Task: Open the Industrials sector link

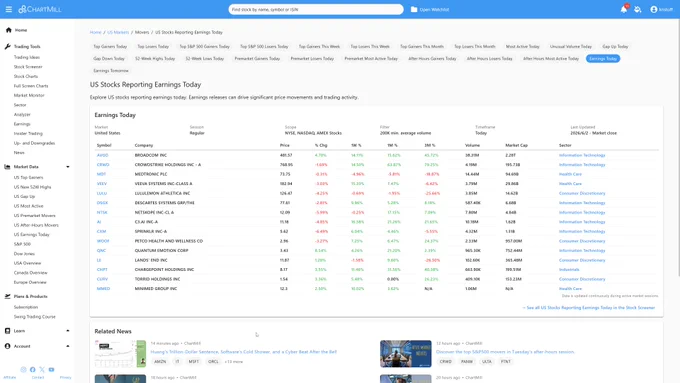Action: coord(569,270)
